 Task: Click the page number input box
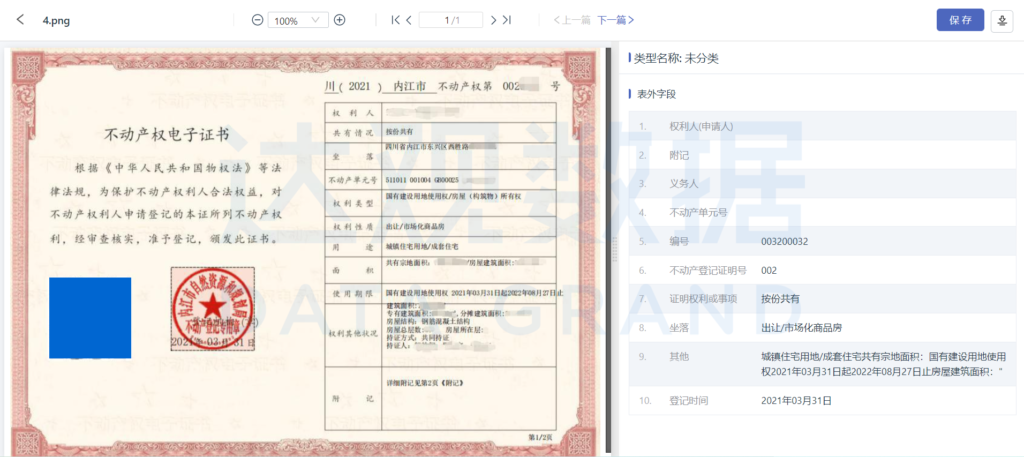[450, 20]
